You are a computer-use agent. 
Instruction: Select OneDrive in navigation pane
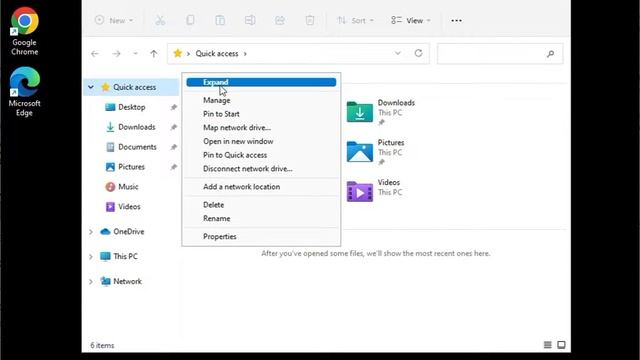click(x=128, y=231)
